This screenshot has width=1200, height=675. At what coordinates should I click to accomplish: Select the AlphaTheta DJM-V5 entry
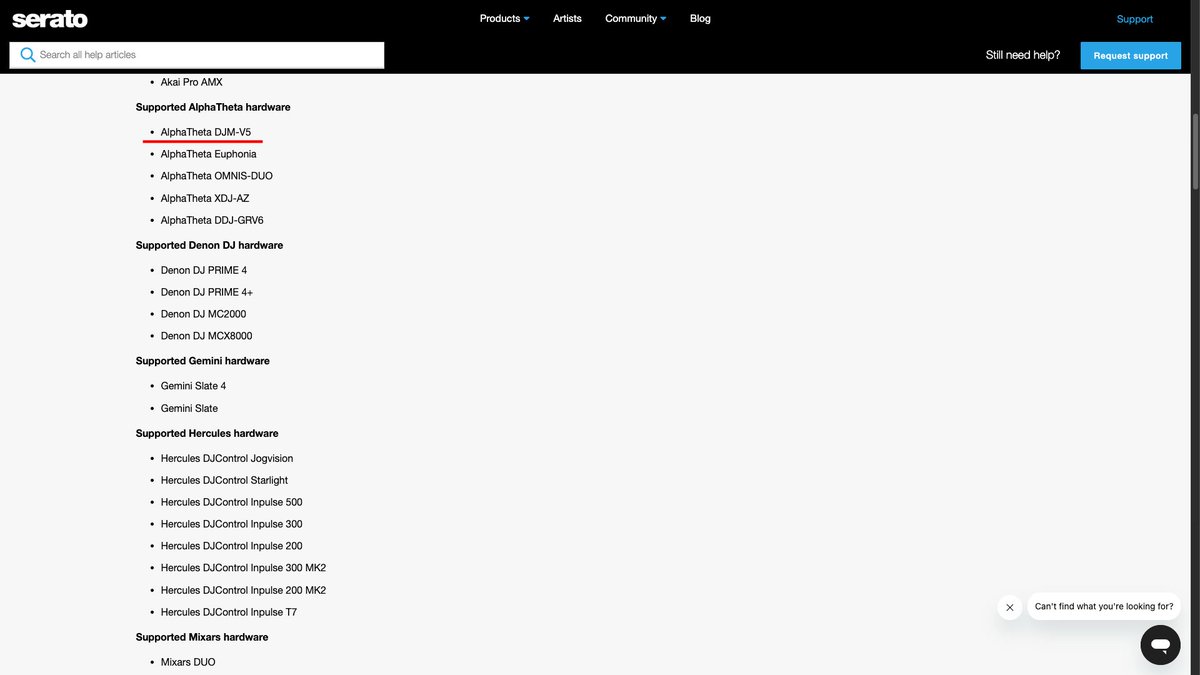(x=206, y=132)
